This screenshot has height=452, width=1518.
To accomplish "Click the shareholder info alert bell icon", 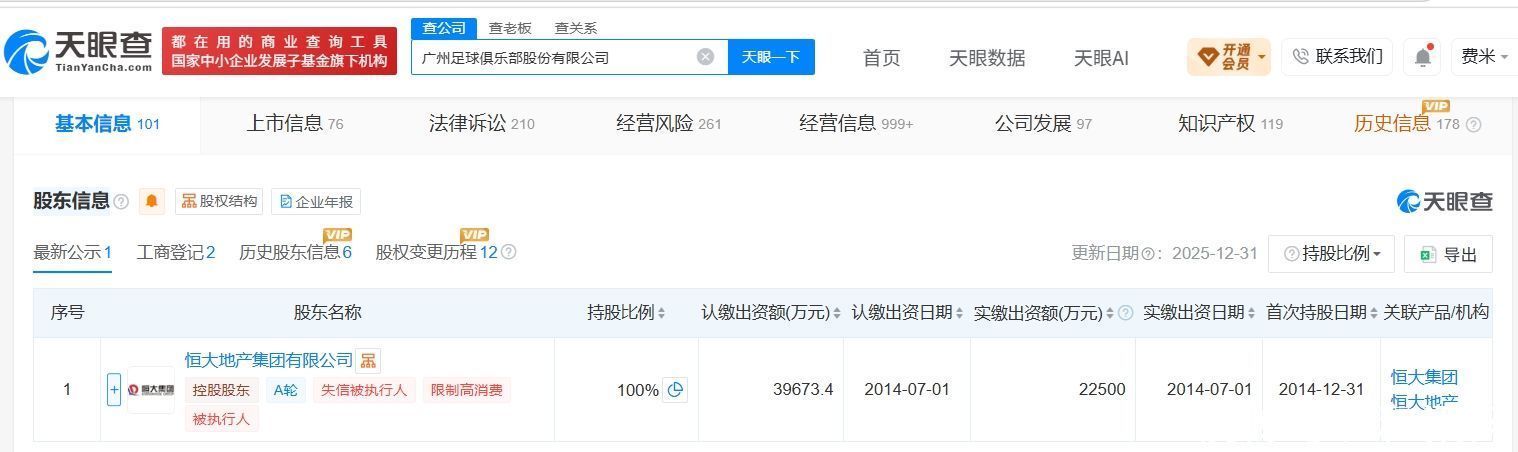I will coord(152,201).
